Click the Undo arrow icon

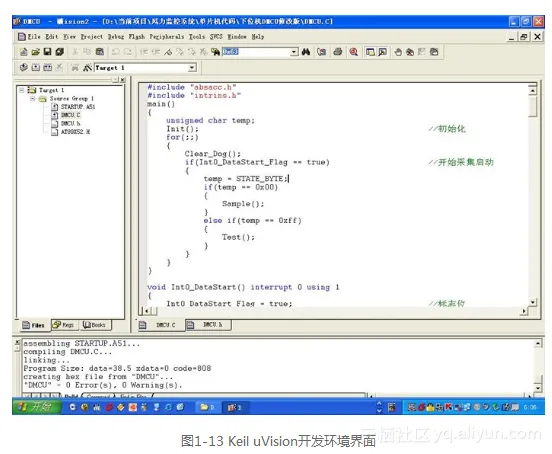pyautogui.click(x=115, y=52)
